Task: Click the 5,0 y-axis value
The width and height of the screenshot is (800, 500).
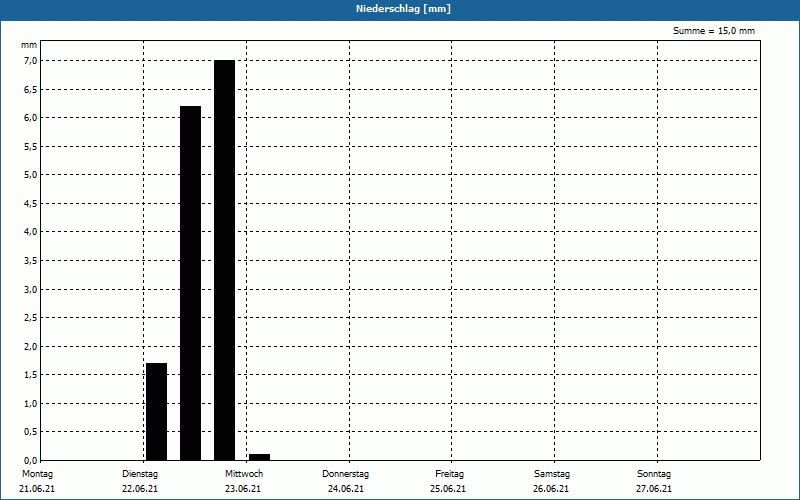Action: [x=31, y=175]
